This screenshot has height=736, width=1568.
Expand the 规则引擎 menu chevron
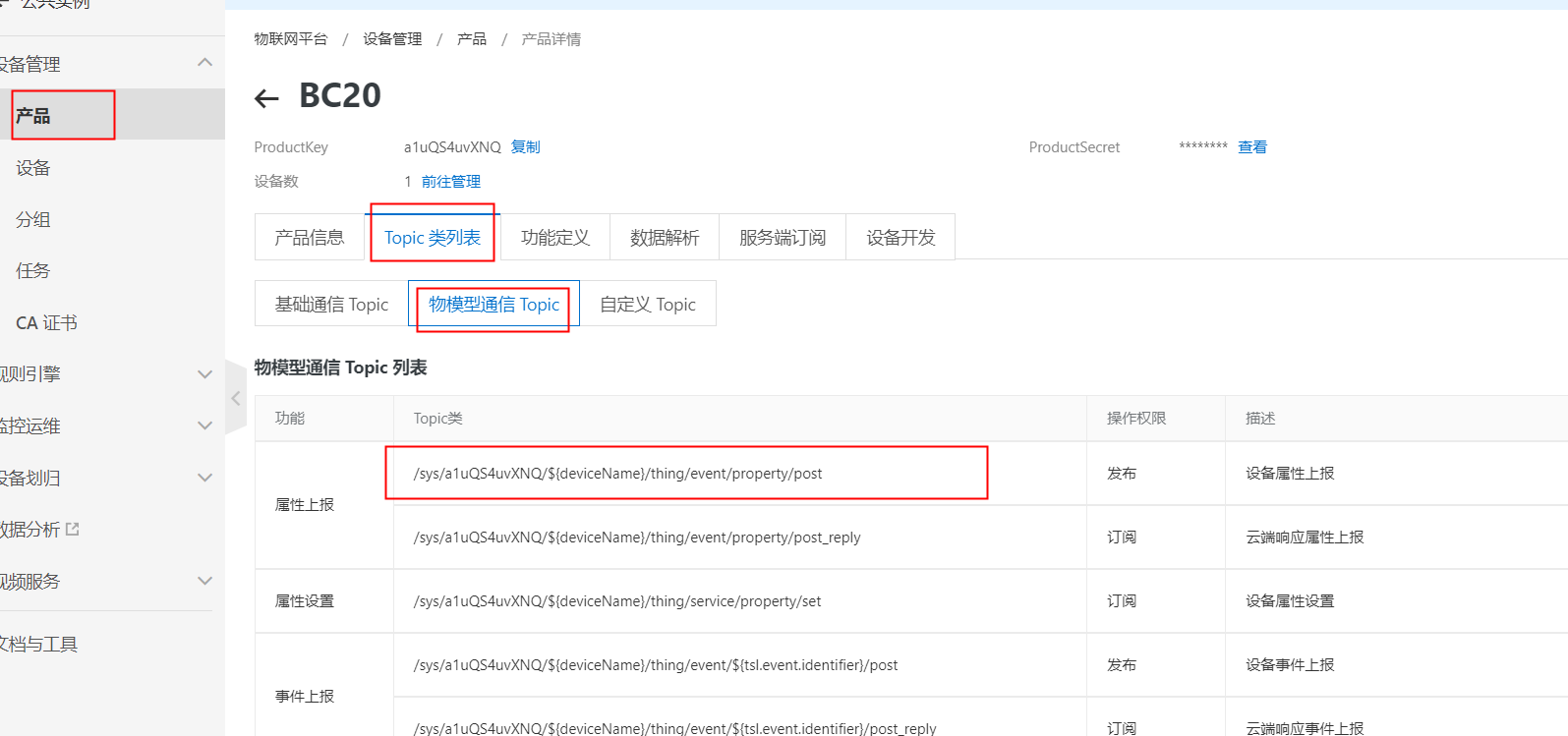click(204, 374)
